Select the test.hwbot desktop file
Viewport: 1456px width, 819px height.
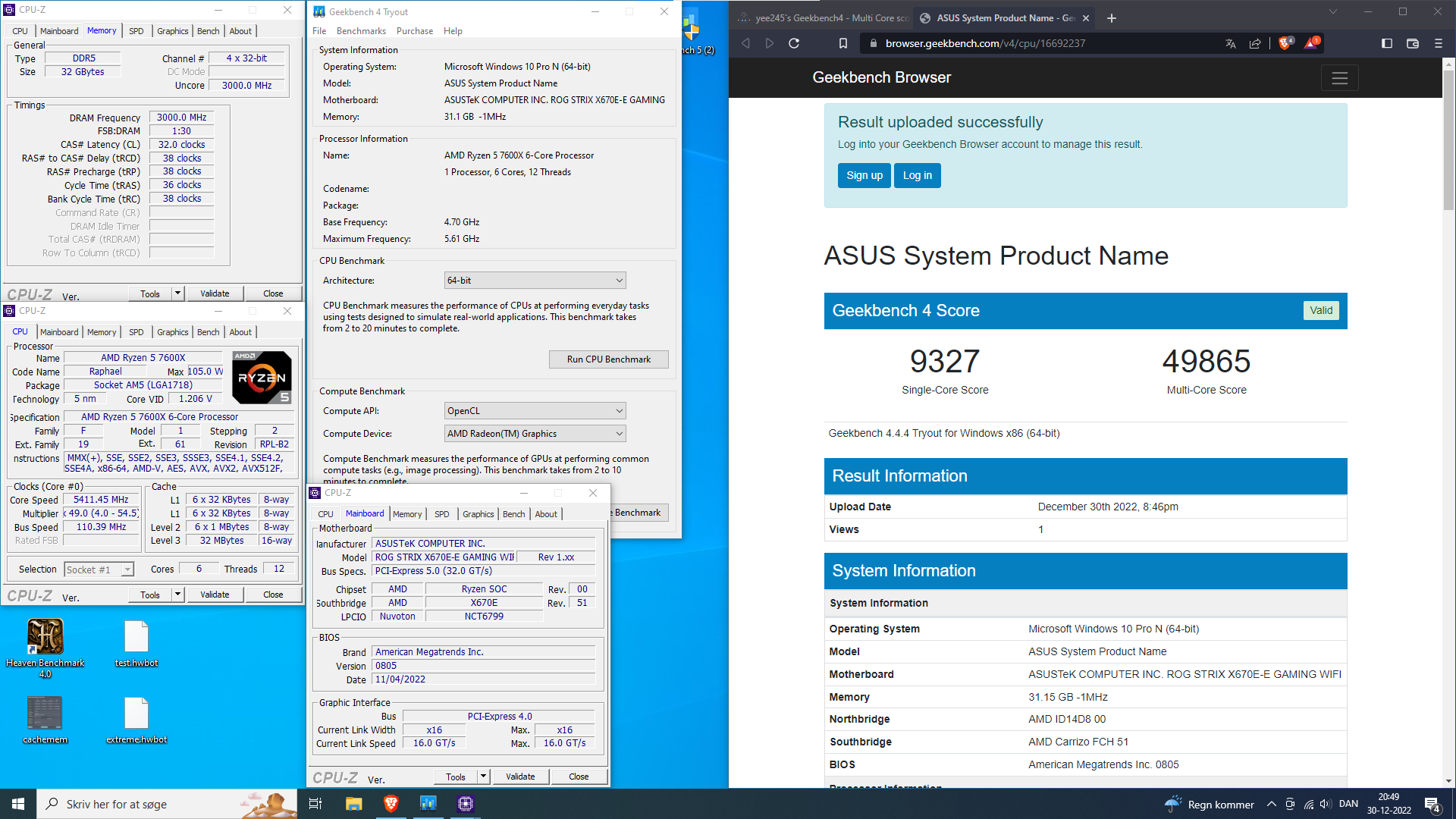pos(136,643)
